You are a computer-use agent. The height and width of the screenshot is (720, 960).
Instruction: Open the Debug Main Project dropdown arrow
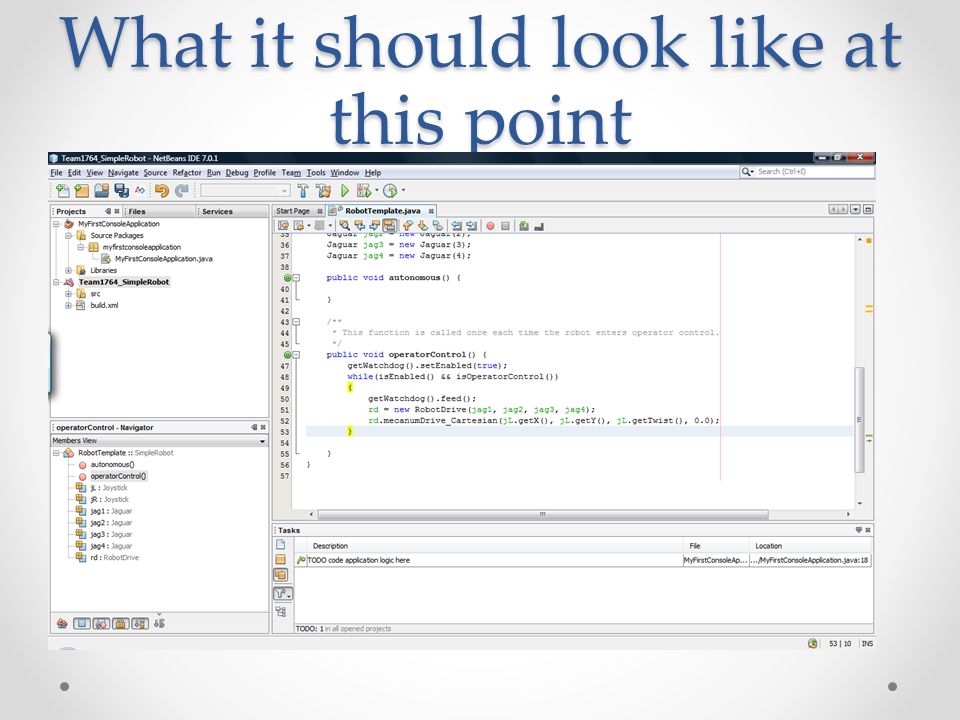pos(377,191)
